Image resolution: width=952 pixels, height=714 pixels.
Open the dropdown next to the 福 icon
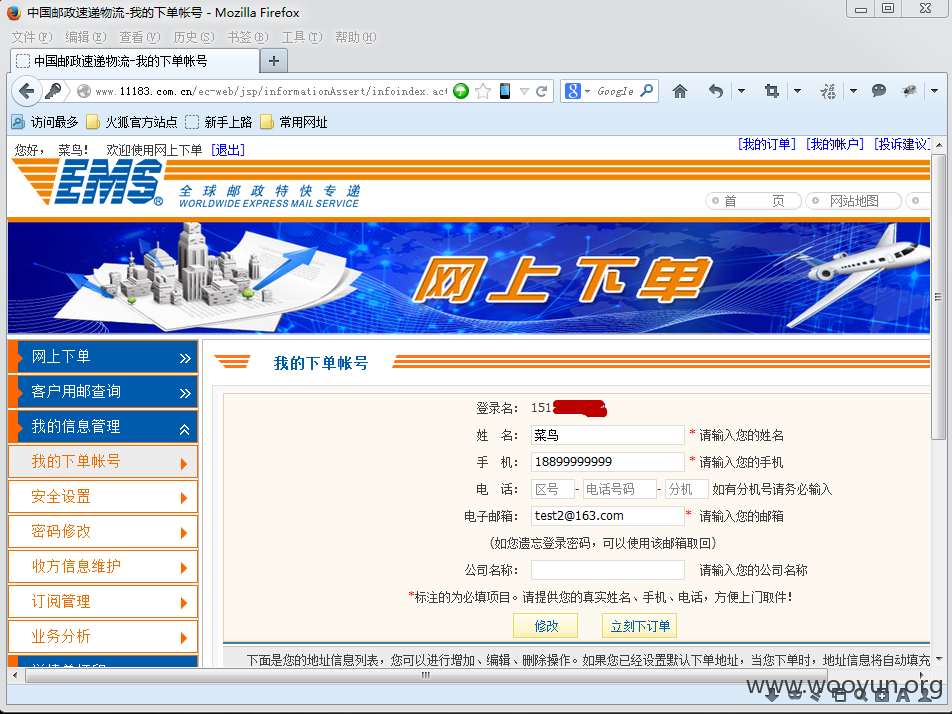tap(853, 91)
